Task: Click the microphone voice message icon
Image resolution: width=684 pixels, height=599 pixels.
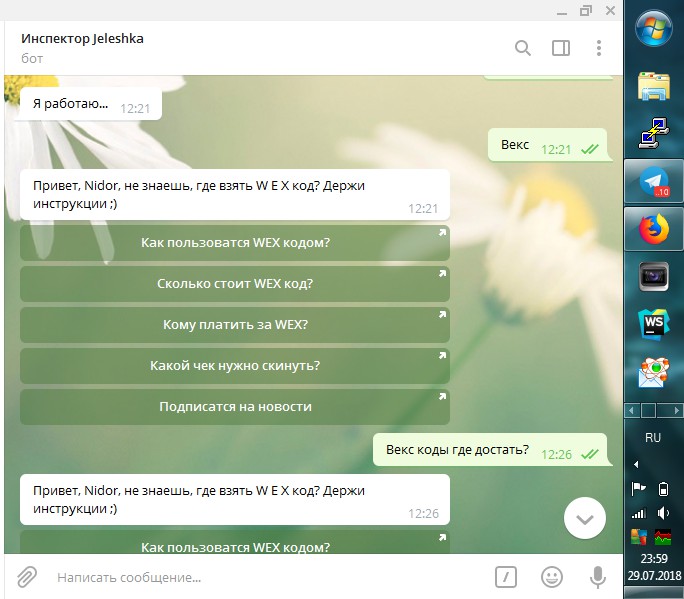Action: [x=598, y=577]
